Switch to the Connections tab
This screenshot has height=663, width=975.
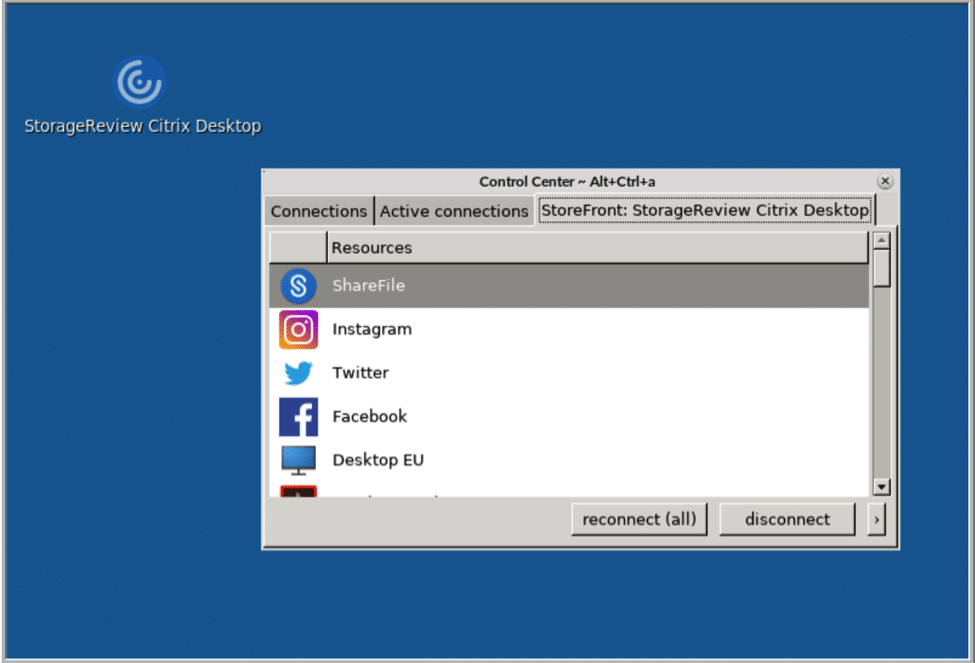coord(319,211)
